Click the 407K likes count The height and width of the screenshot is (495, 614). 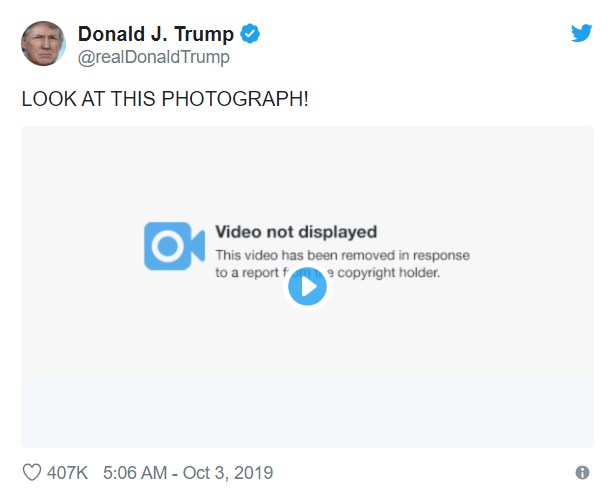pos(66,473)
